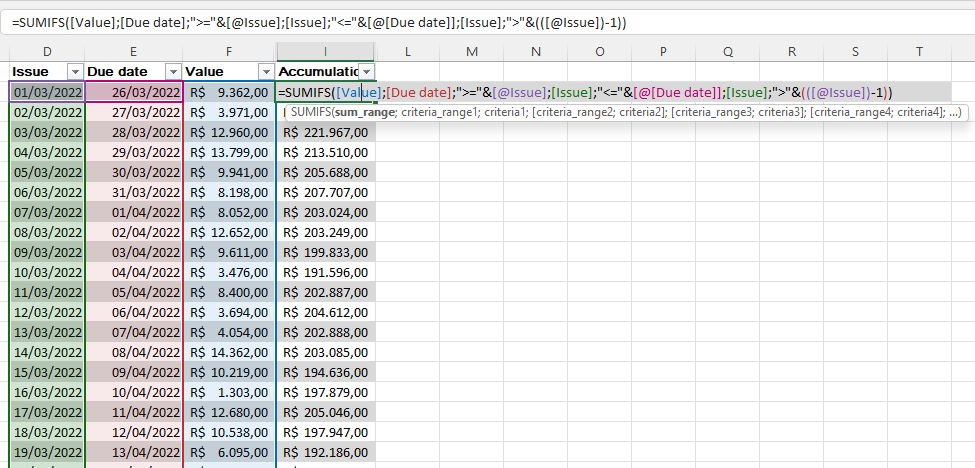Select Due date cell 10/04/2022
Image resolution: width=975 pixels, height=468 pixels.
point(134,392)
